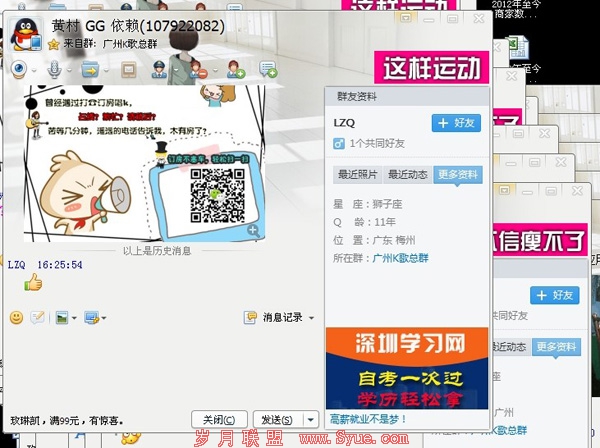
Task: Open the Excel file icon on desktop
Action: pyautogui.click(x=517, y=47)
